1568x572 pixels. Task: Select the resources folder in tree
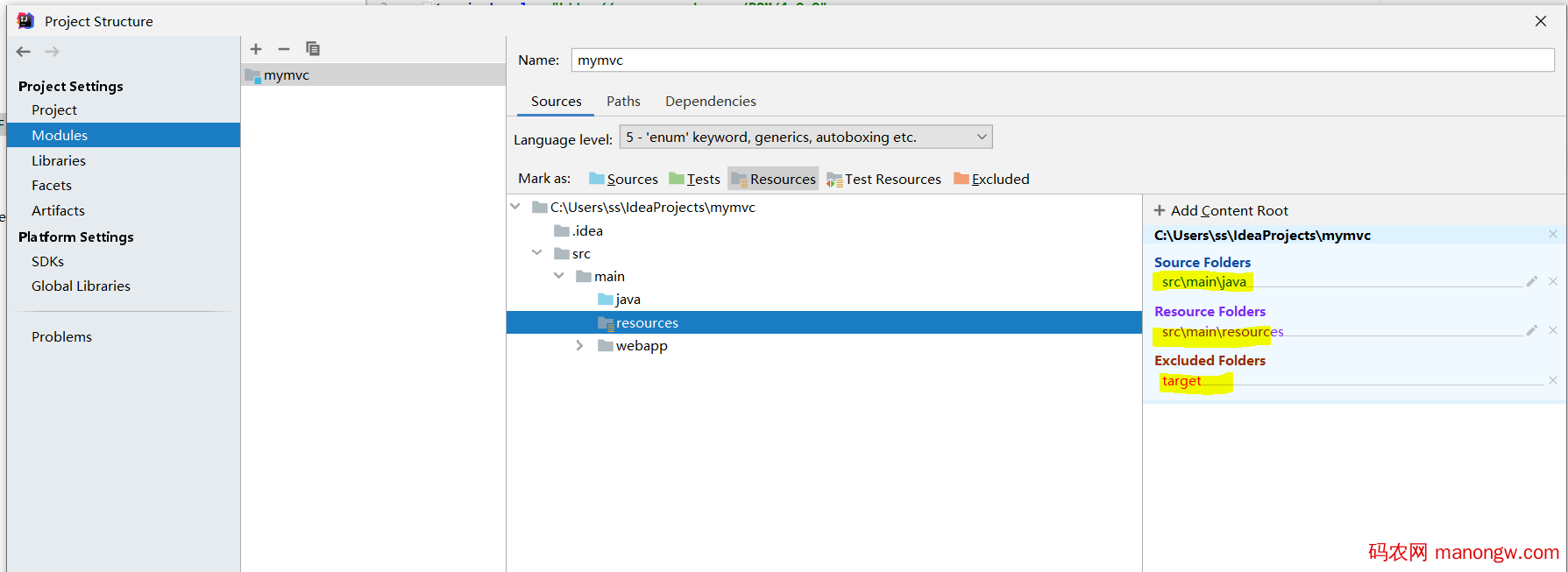pyautogui.click(x=824, y=322)
